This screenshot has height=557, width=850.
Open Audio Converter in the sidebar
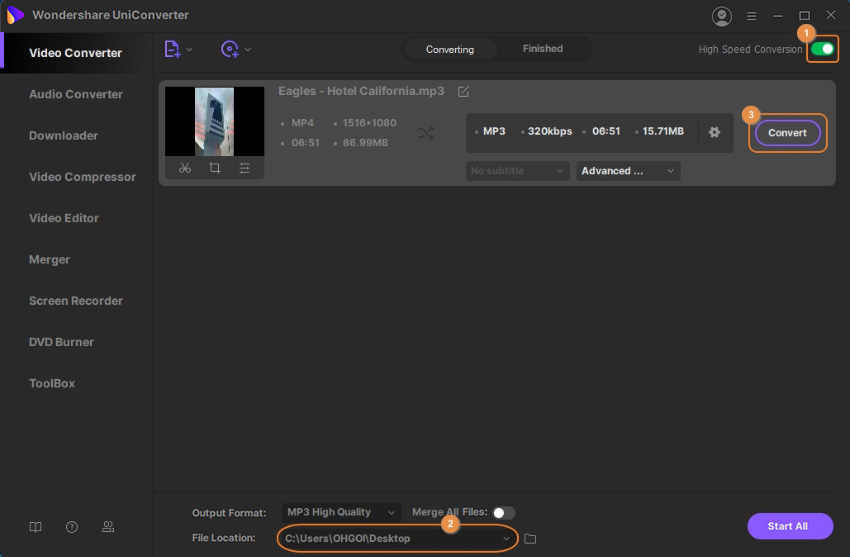click(x=76, y=94)
